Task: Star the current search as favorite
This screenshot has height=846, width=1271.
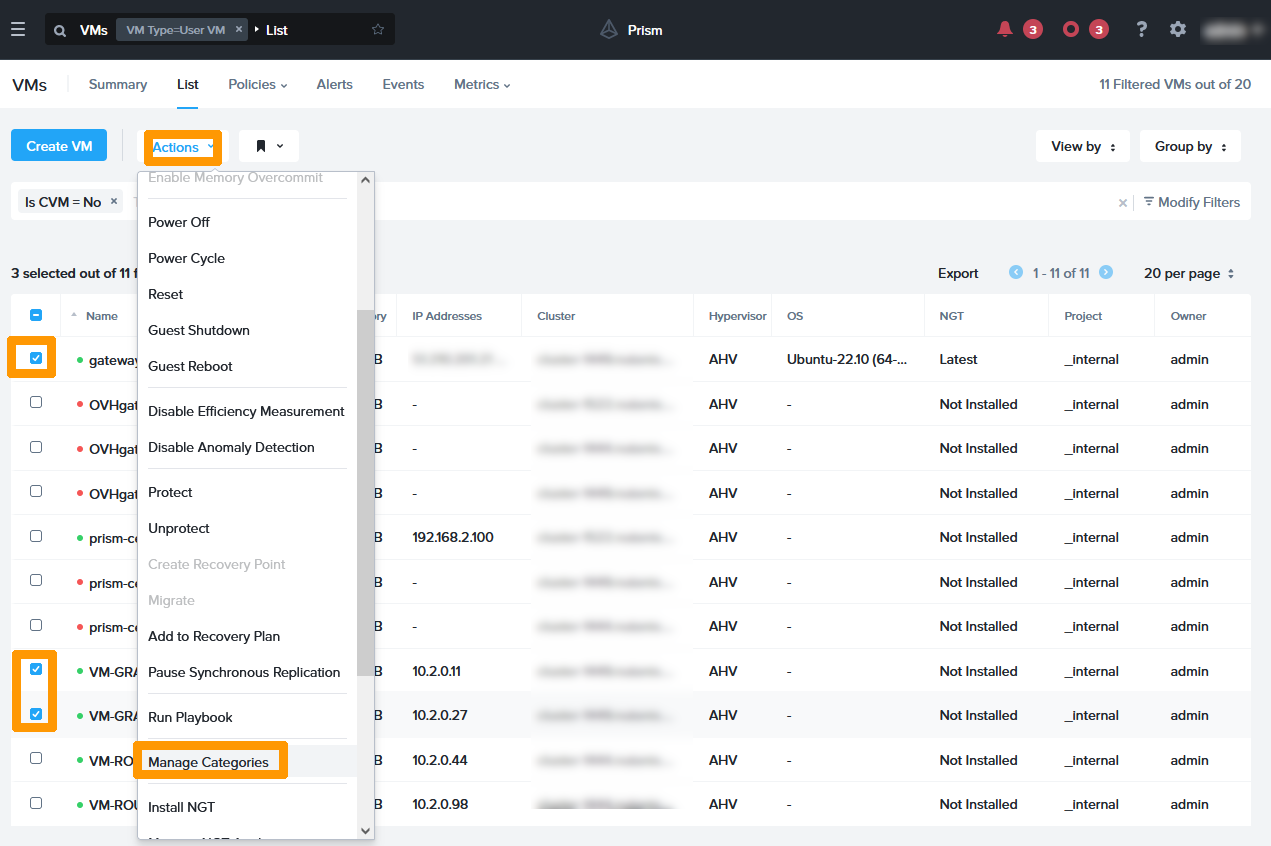Action: click(x=378, y=30)
